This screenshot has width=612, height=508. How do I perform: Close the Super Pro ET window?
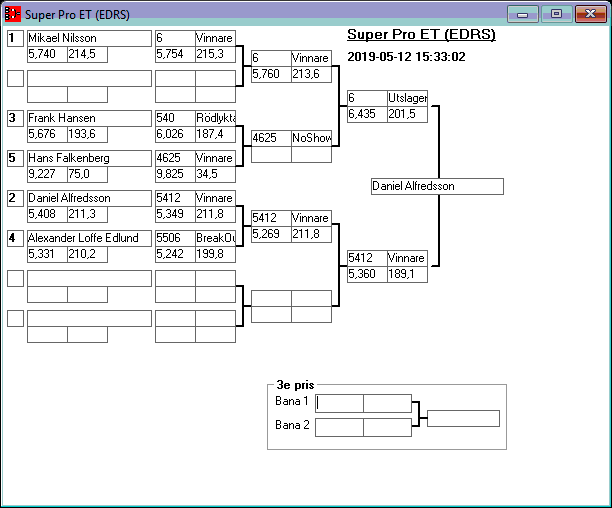(588, 14)
